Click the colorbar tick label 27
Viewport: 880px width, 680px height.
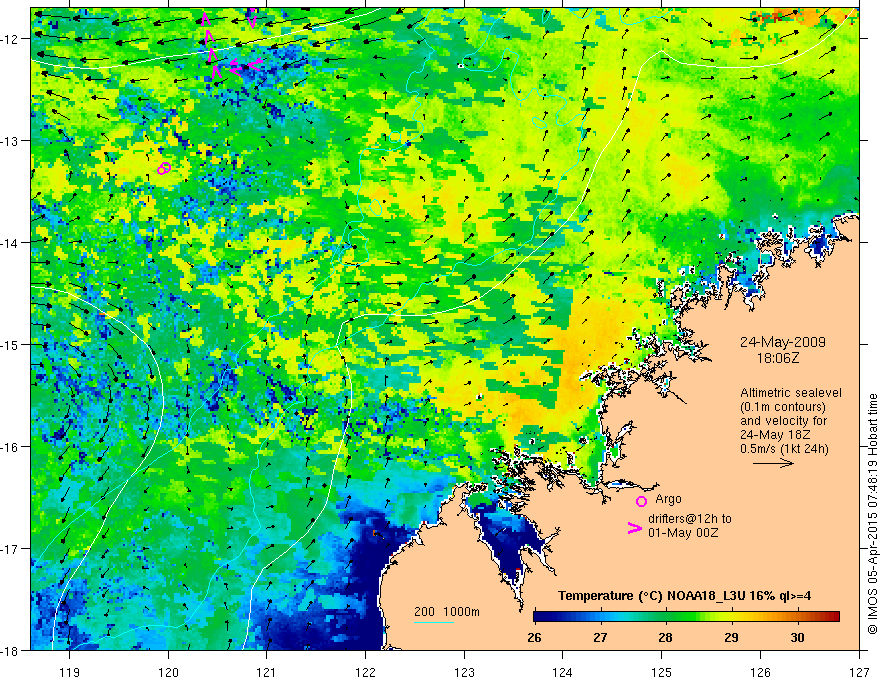[601, 637]
